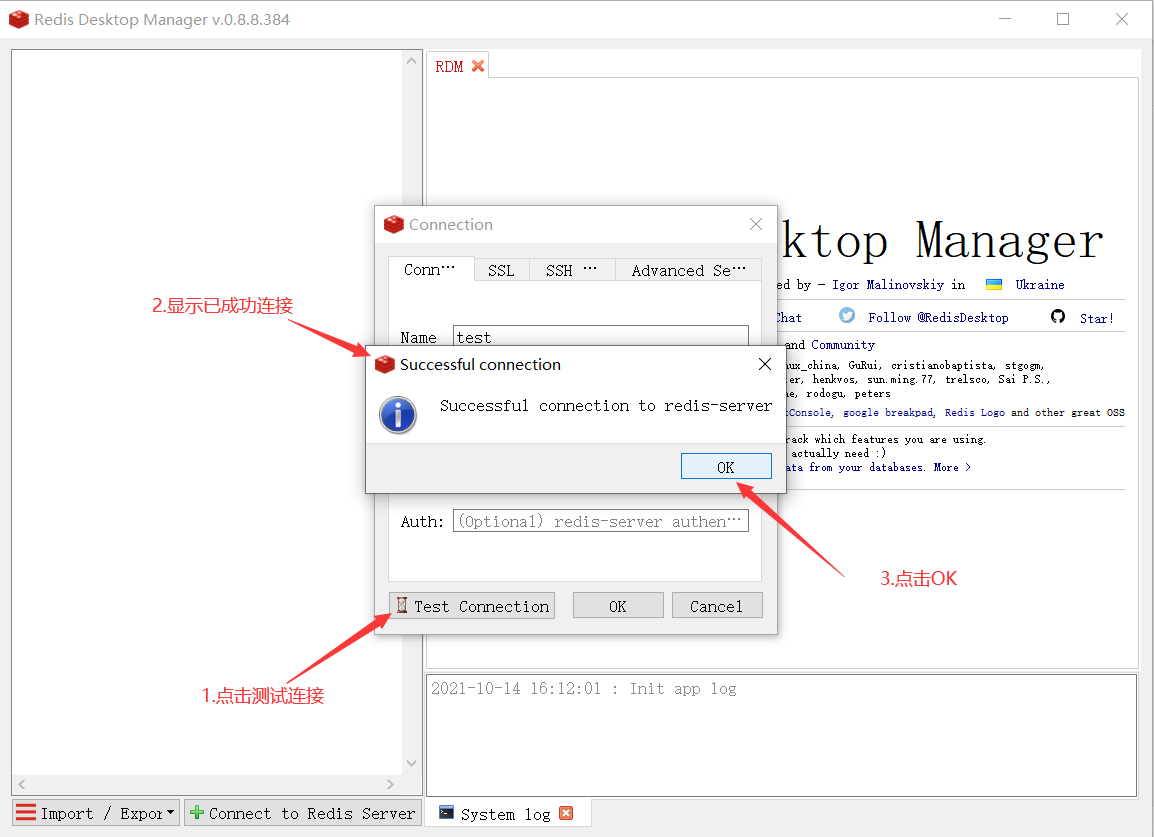Viewport: 1154px width, 837px height.
Task: Click OK in the Connection dialog
Action: 617,606
